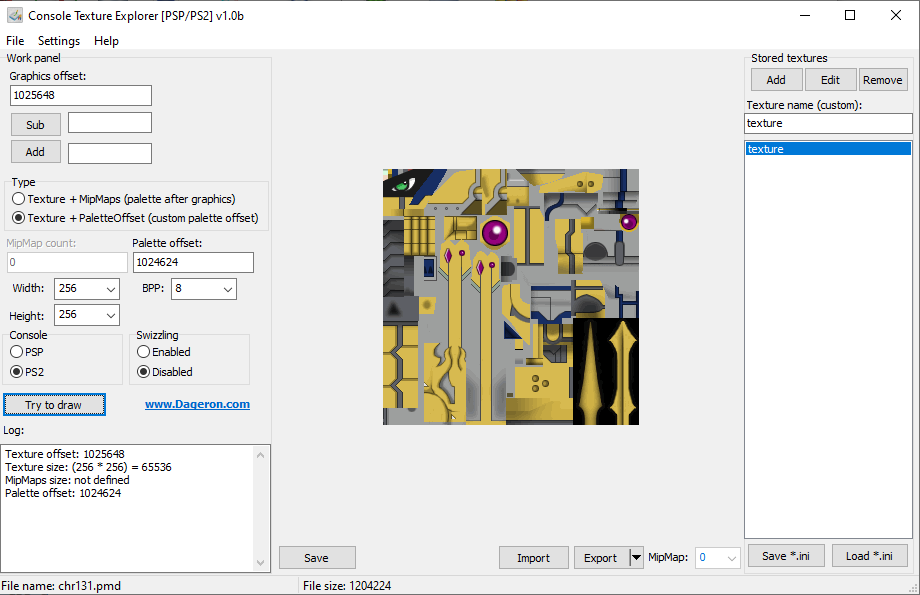Visit the www.Dageron.com link

[x=197, y=404]
